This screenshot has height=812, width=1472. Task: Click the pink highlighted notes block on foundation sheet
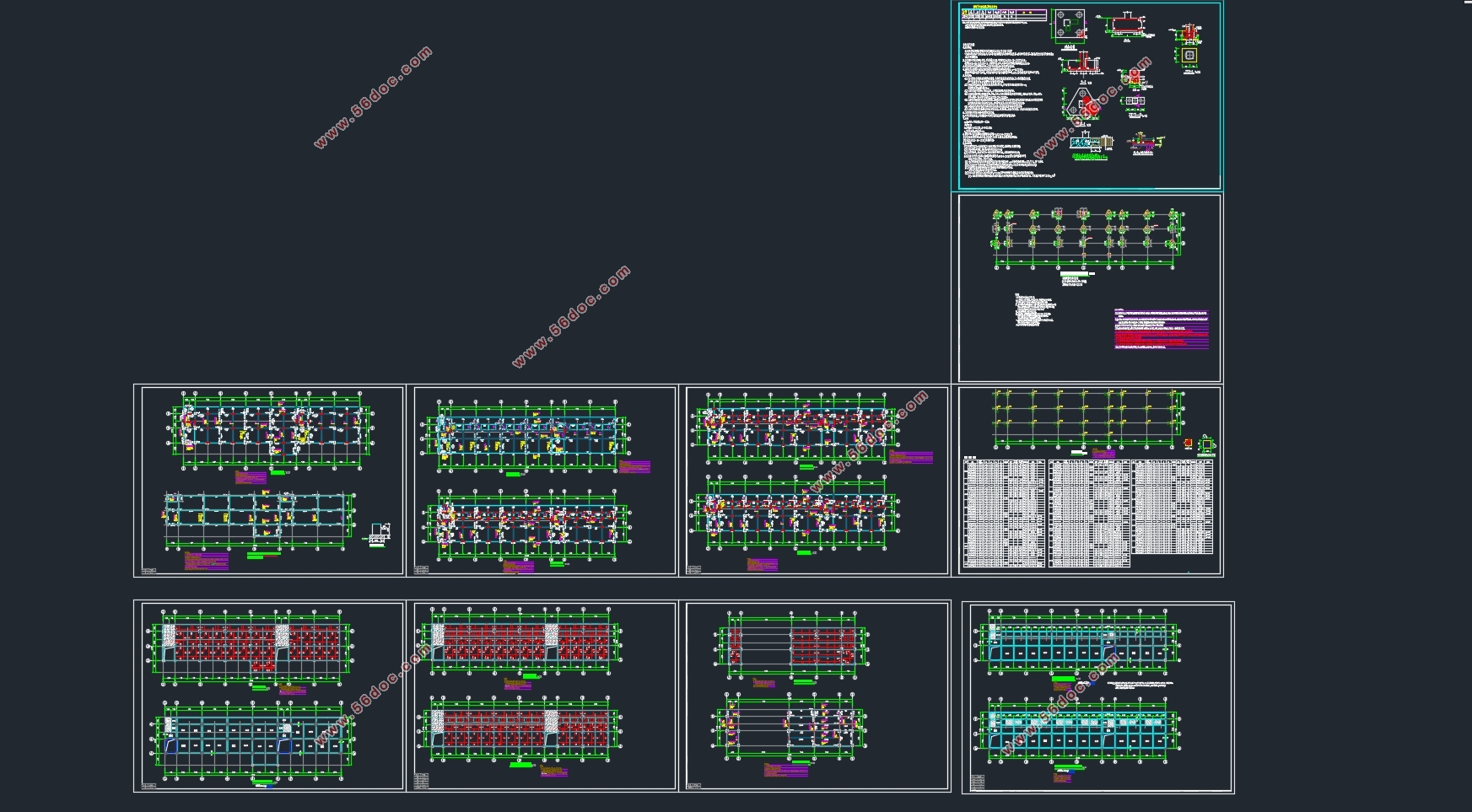click(1161, 330)
